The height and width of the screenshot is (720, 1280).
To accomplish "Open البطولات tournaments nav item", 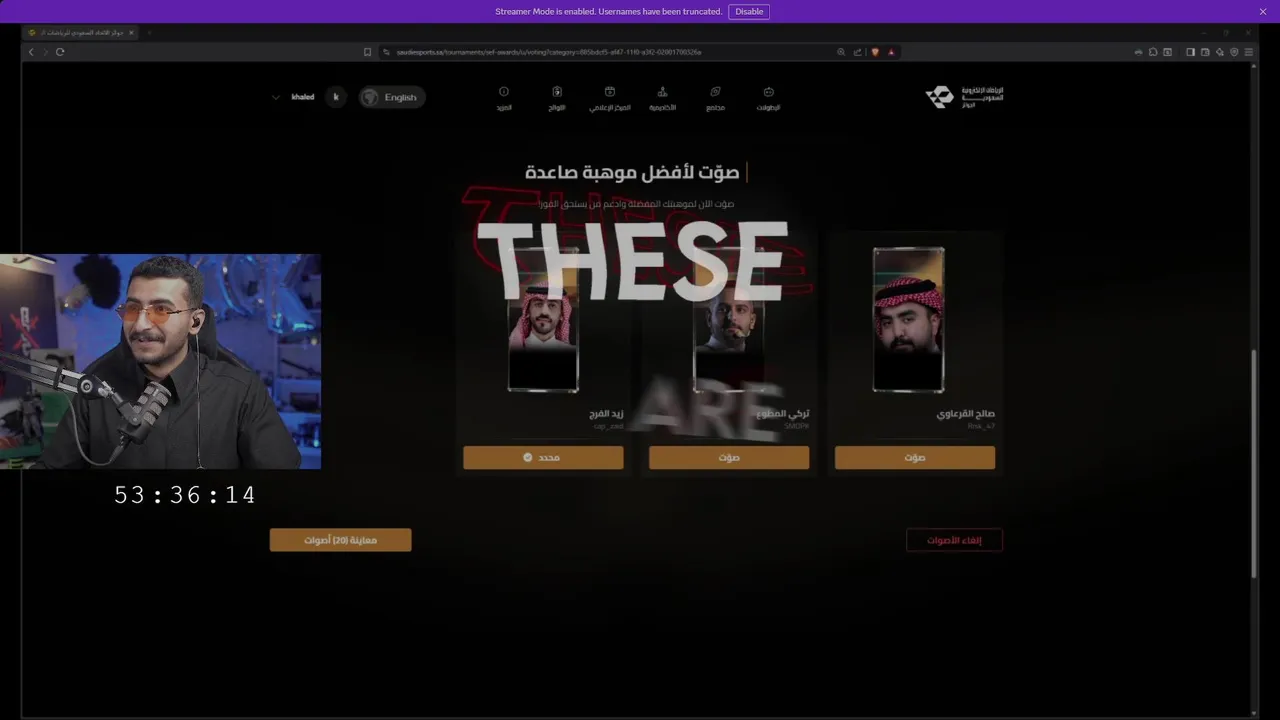I will coord(768,98).
